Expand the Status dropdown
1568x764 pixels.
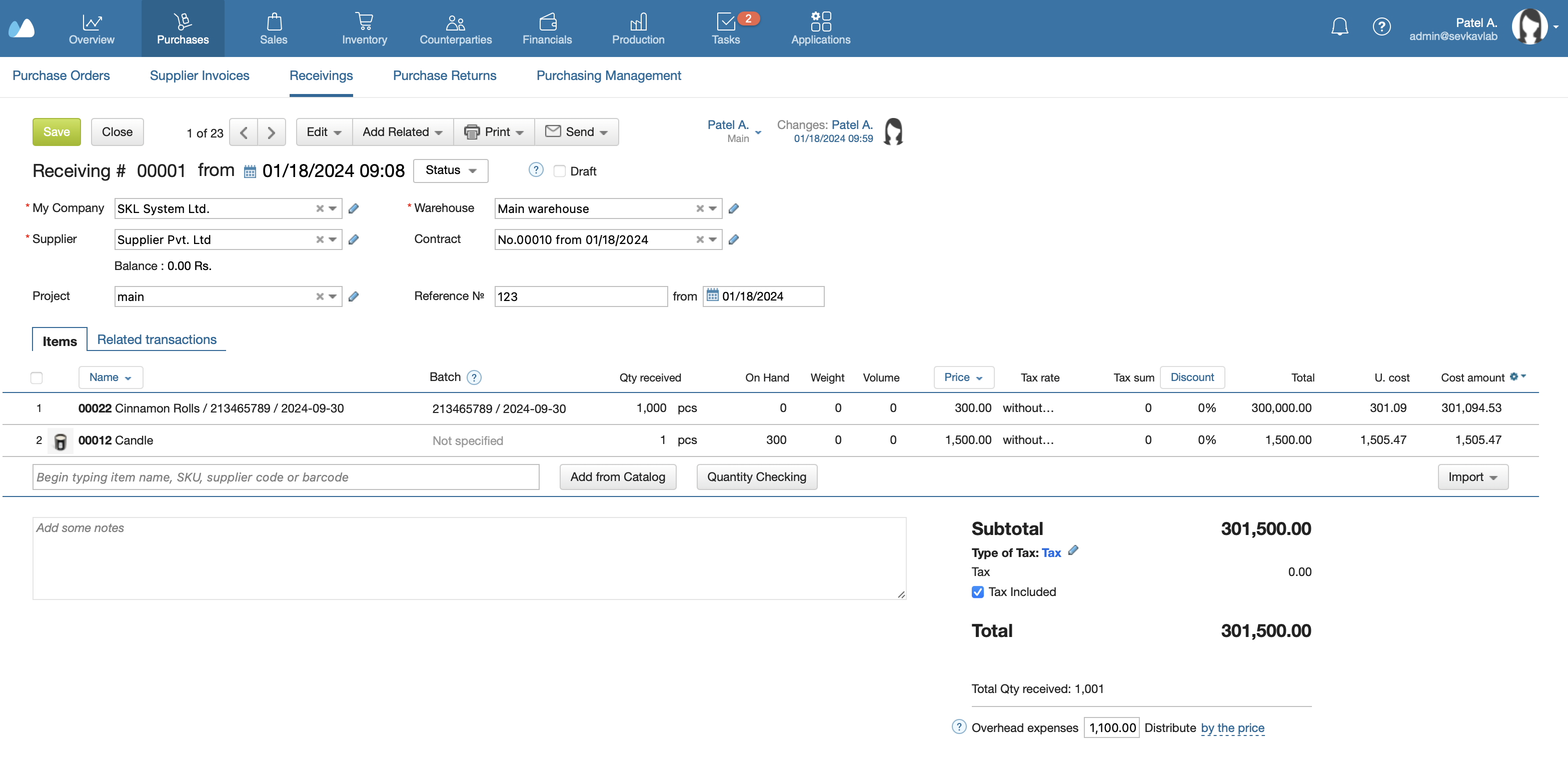tap(450, 170)
